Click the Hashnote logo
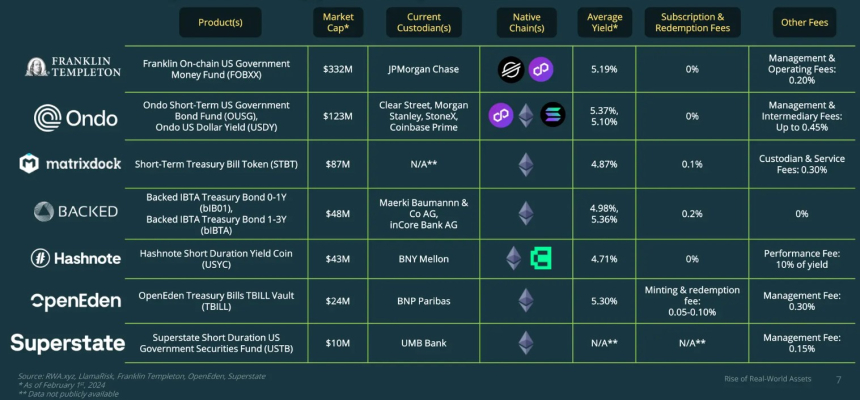Screen dimensions: 860x400 (x=76, y=258)
